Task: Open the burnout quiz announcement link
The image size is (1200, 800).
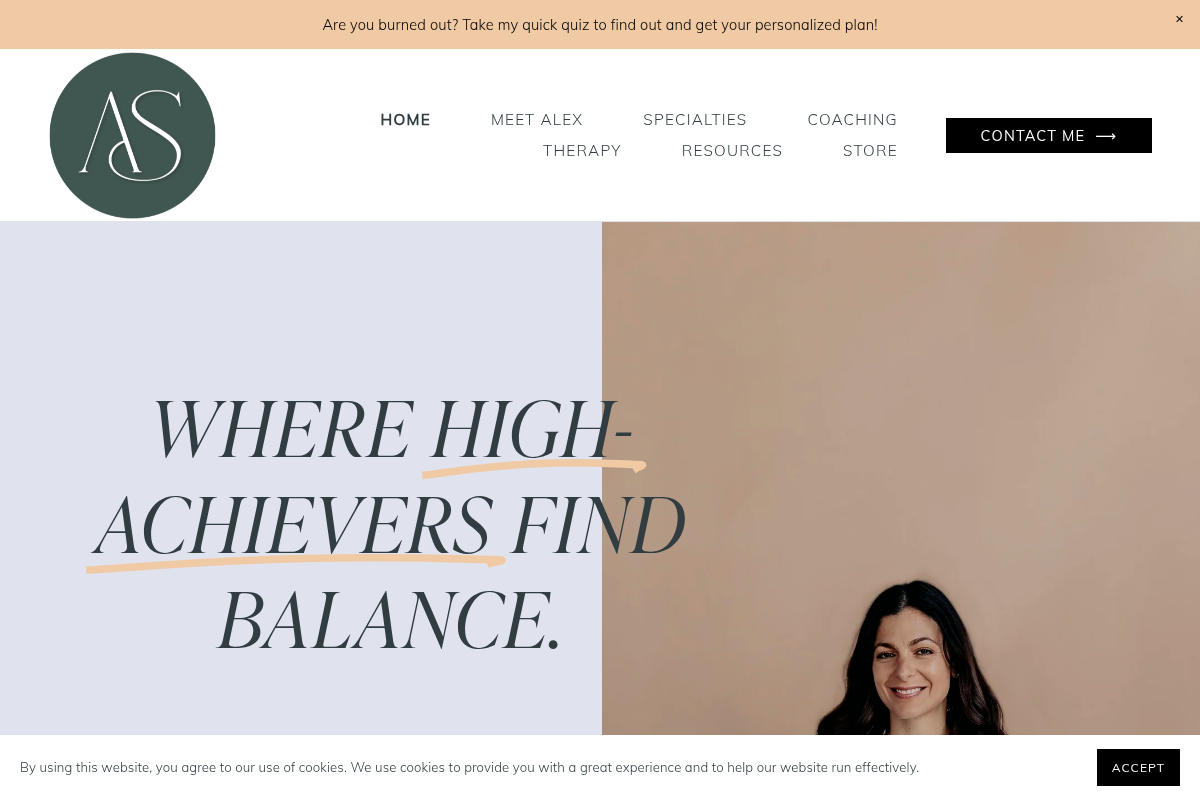Action: (x=600, y=24)
